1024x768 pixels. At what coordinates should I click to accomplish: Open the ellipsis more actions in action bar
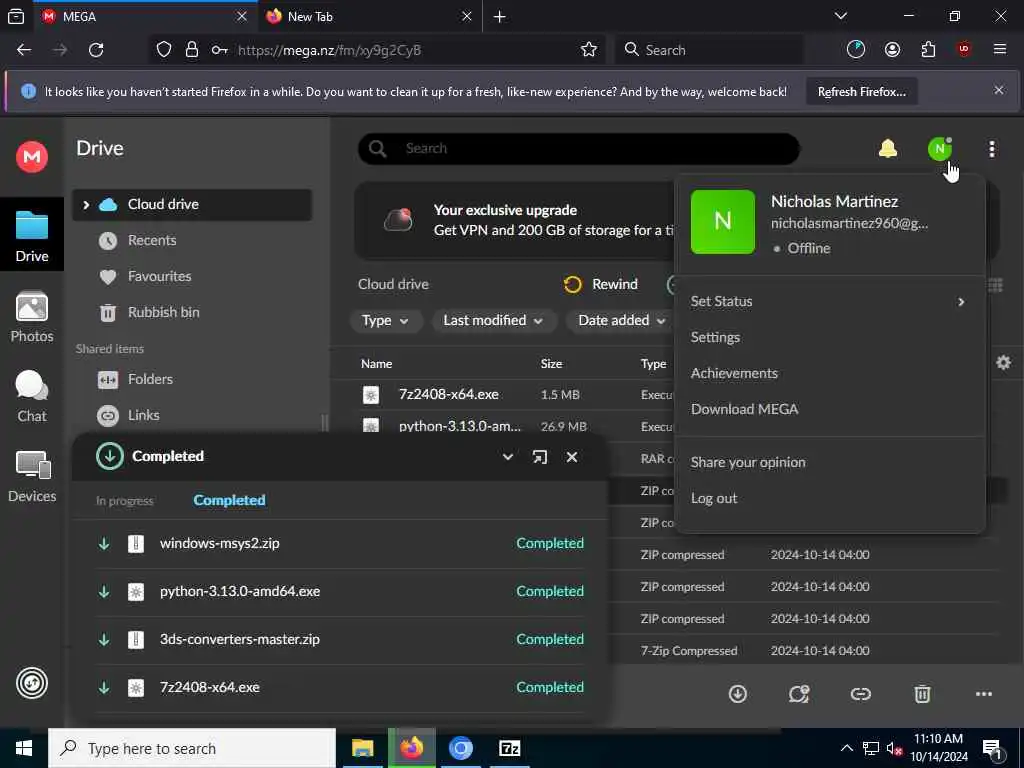click(x=984, y=694)
